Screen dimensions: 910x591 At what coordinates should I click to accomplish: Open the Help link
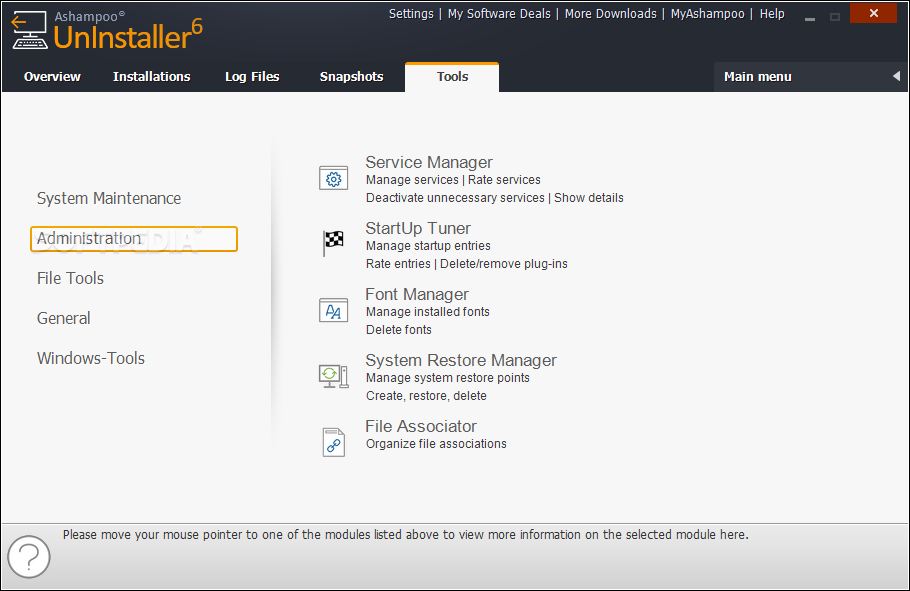coord(772,14)
